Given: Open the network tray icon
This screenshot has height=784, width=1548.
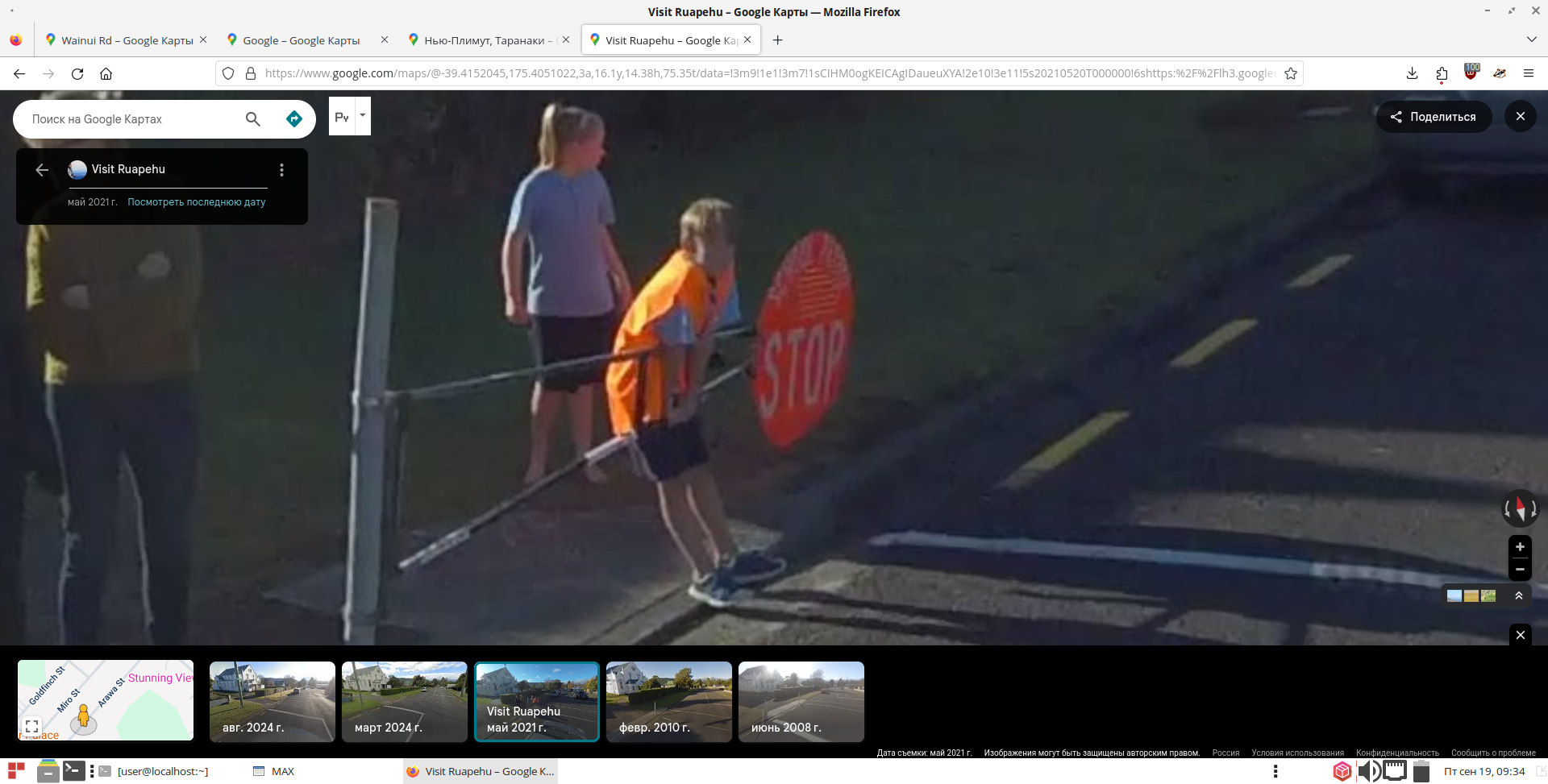Looking at the screenshot, I should click(x=1395, y=771).
